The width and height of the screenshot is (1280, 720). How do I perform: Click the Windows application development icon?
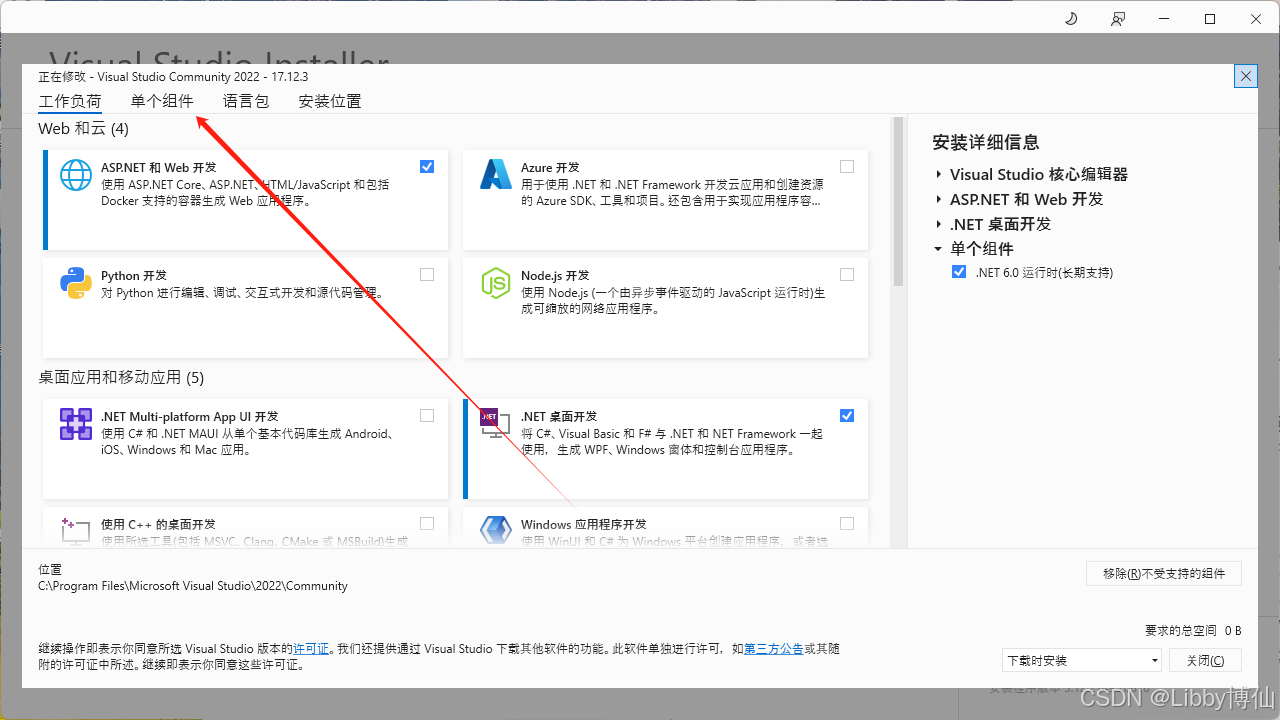496,531
